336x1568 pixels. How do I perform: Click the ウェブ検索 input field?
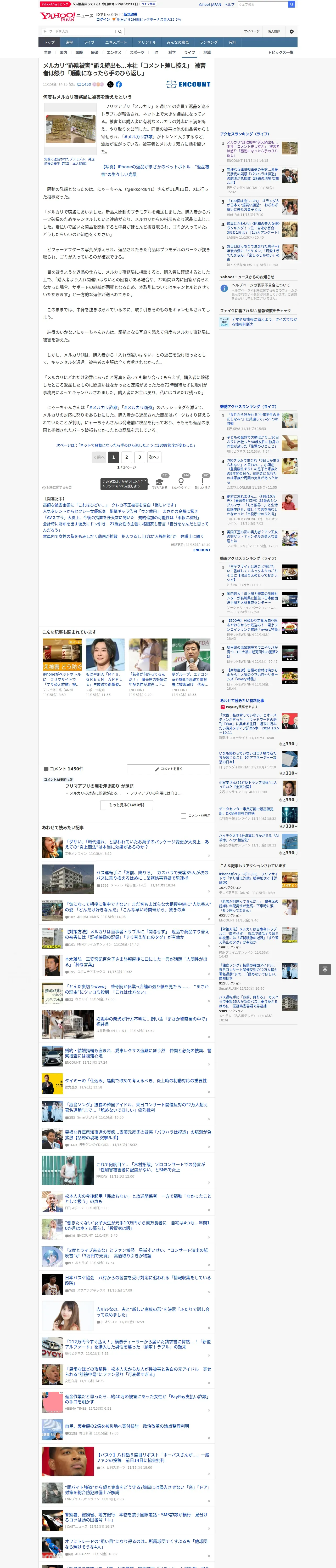pyautogui.click(x=263, y=4)
